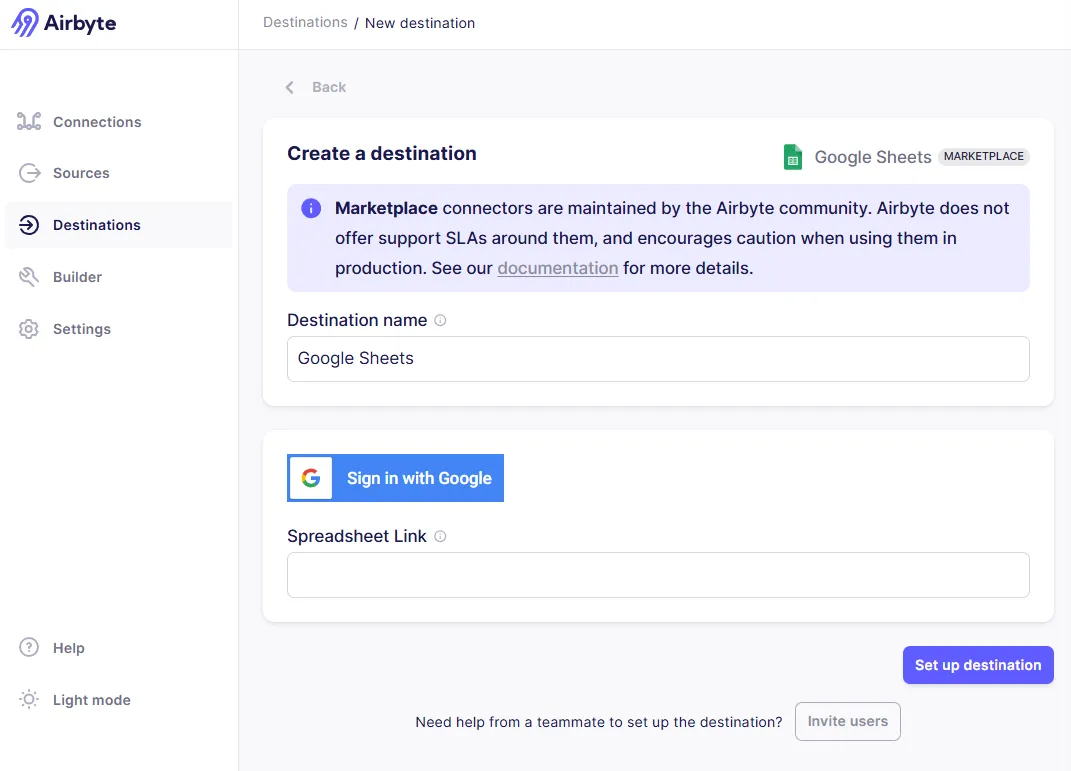Click the Builder wrench icon

(29, 277)
